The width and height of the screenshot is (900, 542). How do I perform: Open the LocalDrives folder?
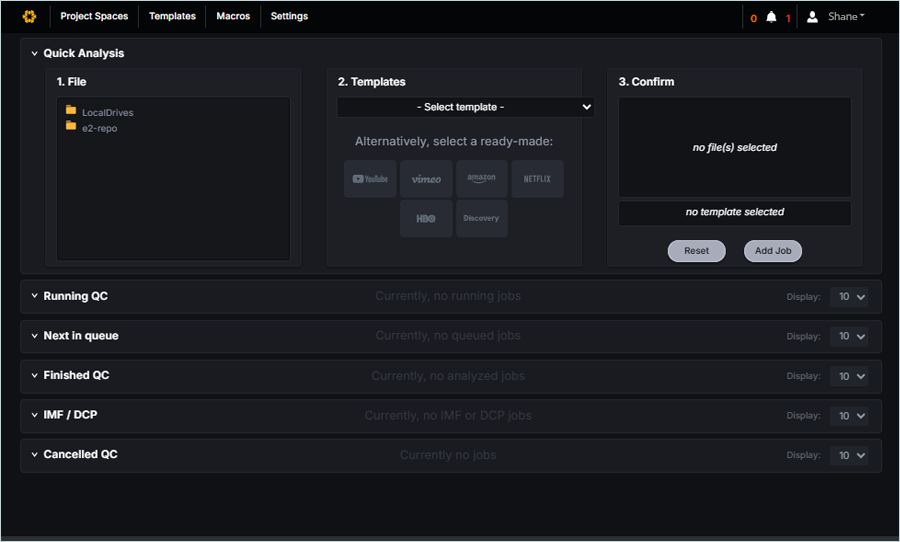tap(106, 112)
